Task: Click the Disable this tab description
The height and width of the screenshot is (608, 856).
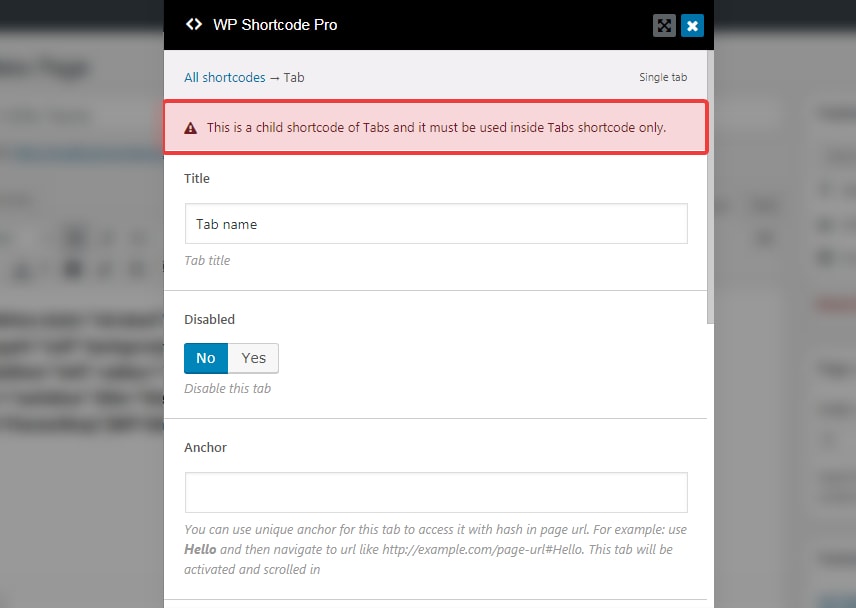Action: point(227,388)
